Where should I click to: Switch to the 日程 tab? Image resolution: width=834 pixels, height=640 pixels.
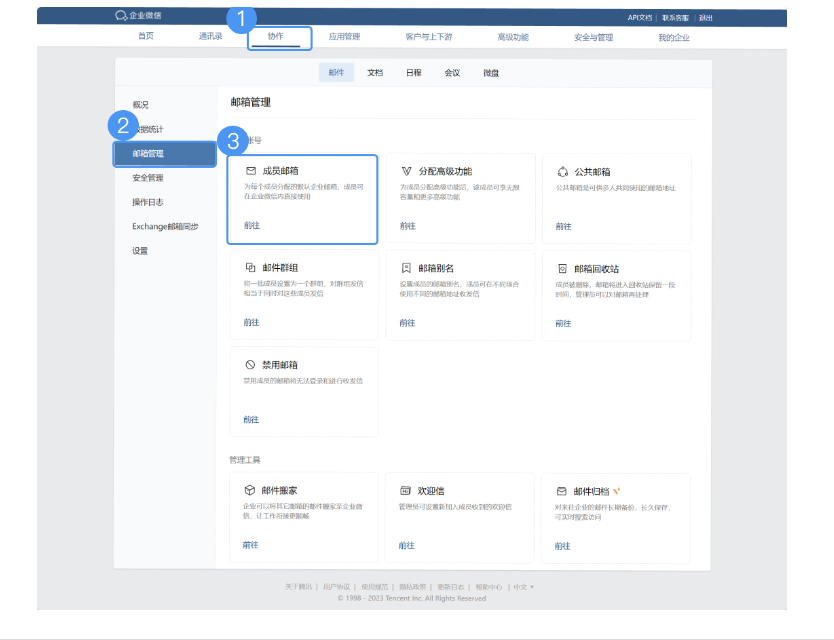coord(413,73)
